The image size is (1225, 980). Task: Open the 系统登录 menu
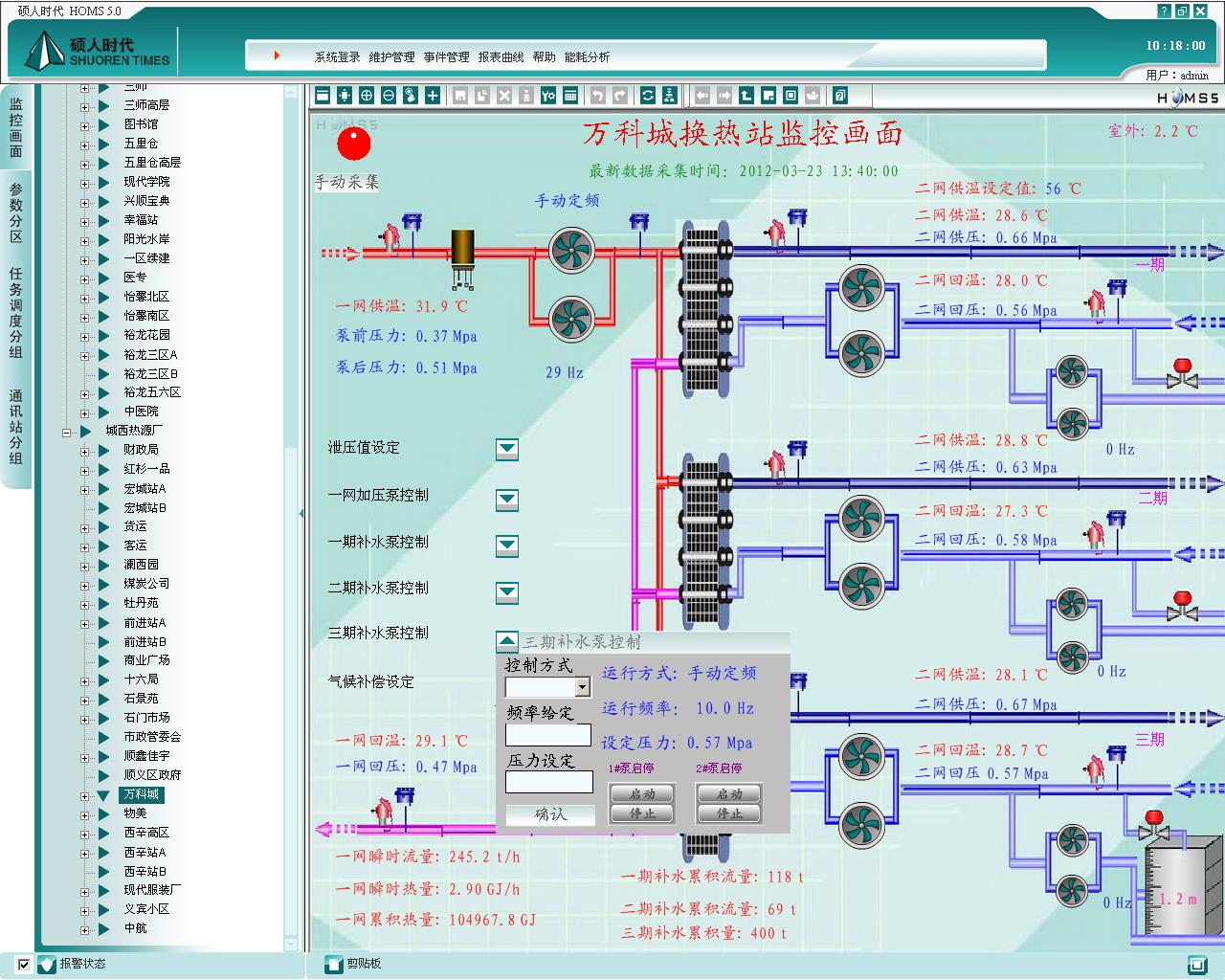pyautogui.click(x=337, y=57)
